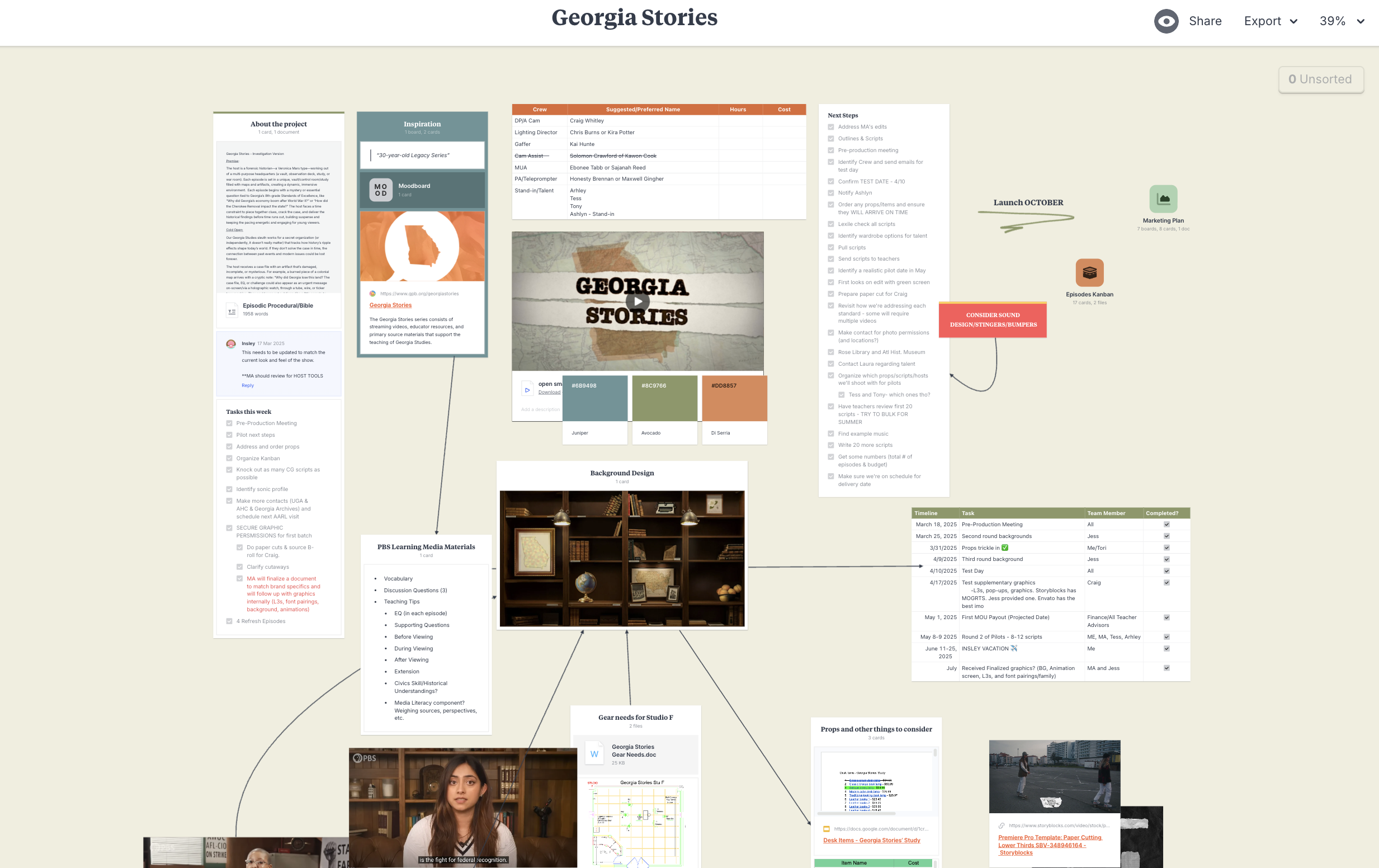Expand the Export dropdown
This screenshot has width=1379, height=868.
coord(1270,21)
